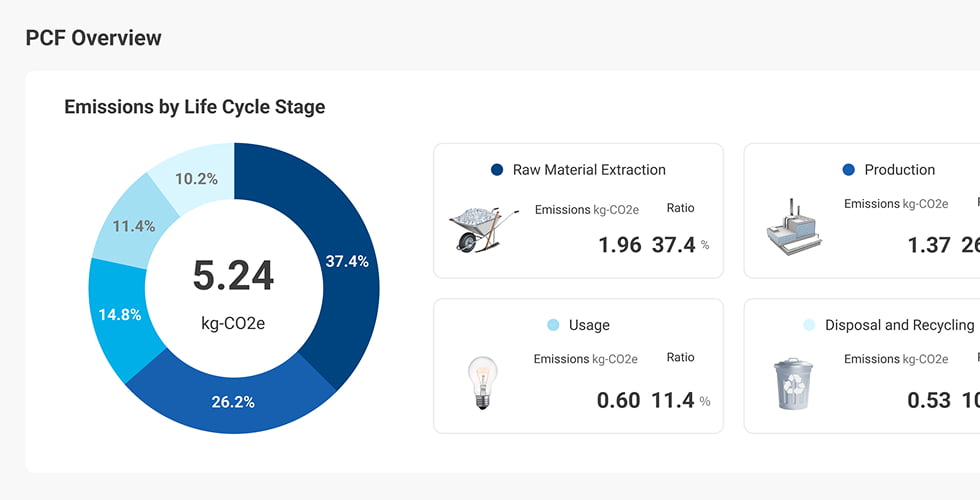Open the Usage card title
This screenshot has width=980, height=500.
589,325
